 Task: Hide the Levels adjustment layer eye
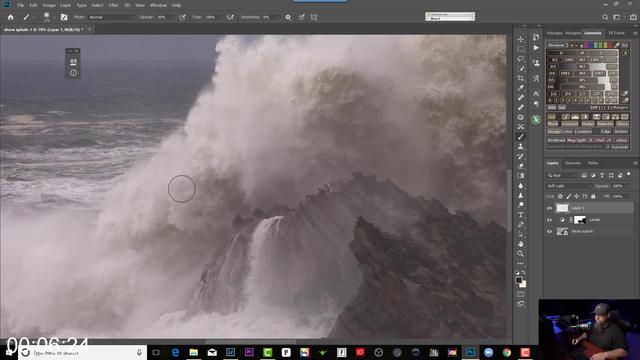coord(549,220)
